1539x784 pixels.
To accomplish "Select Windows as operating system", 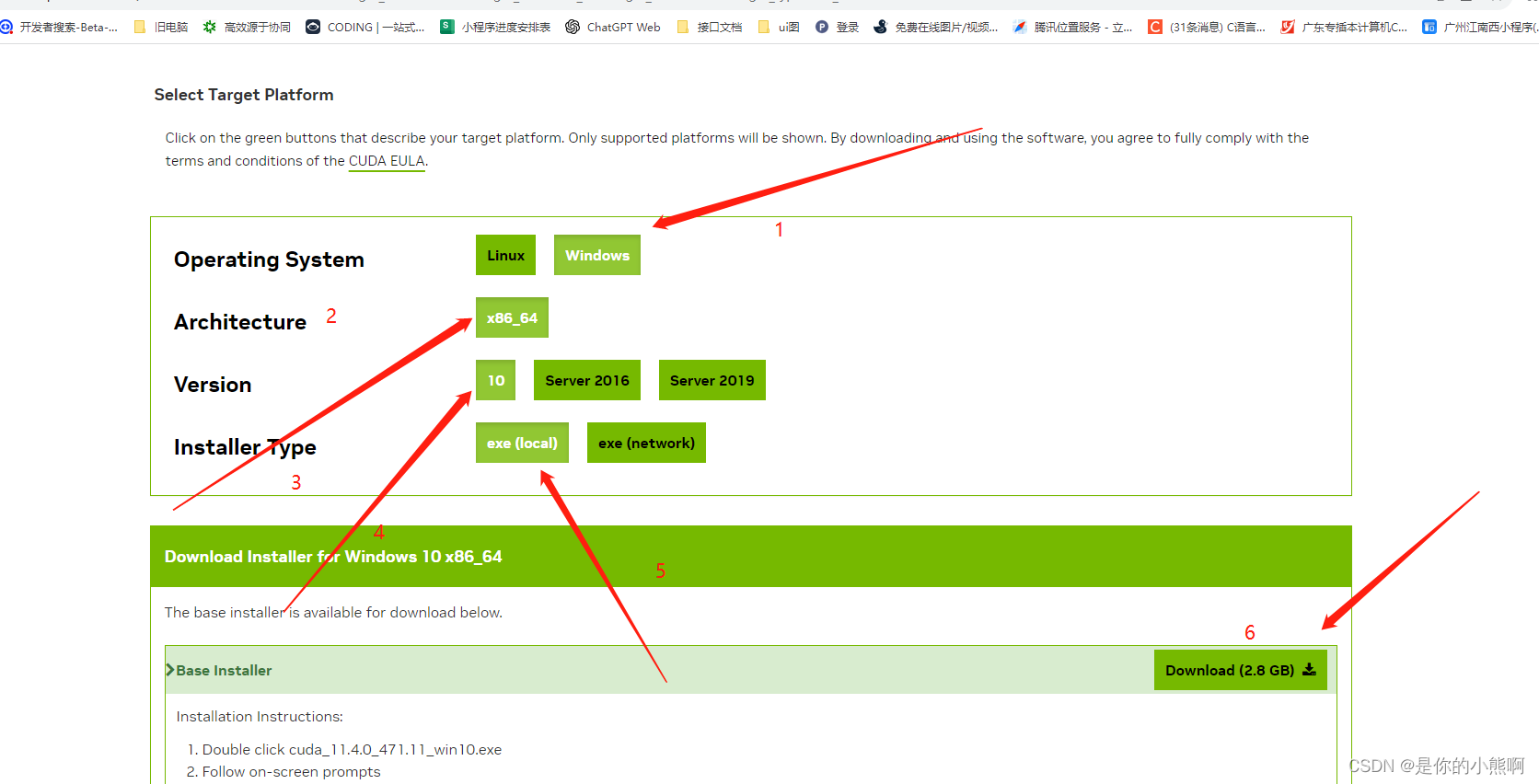I will pos(596,256).
